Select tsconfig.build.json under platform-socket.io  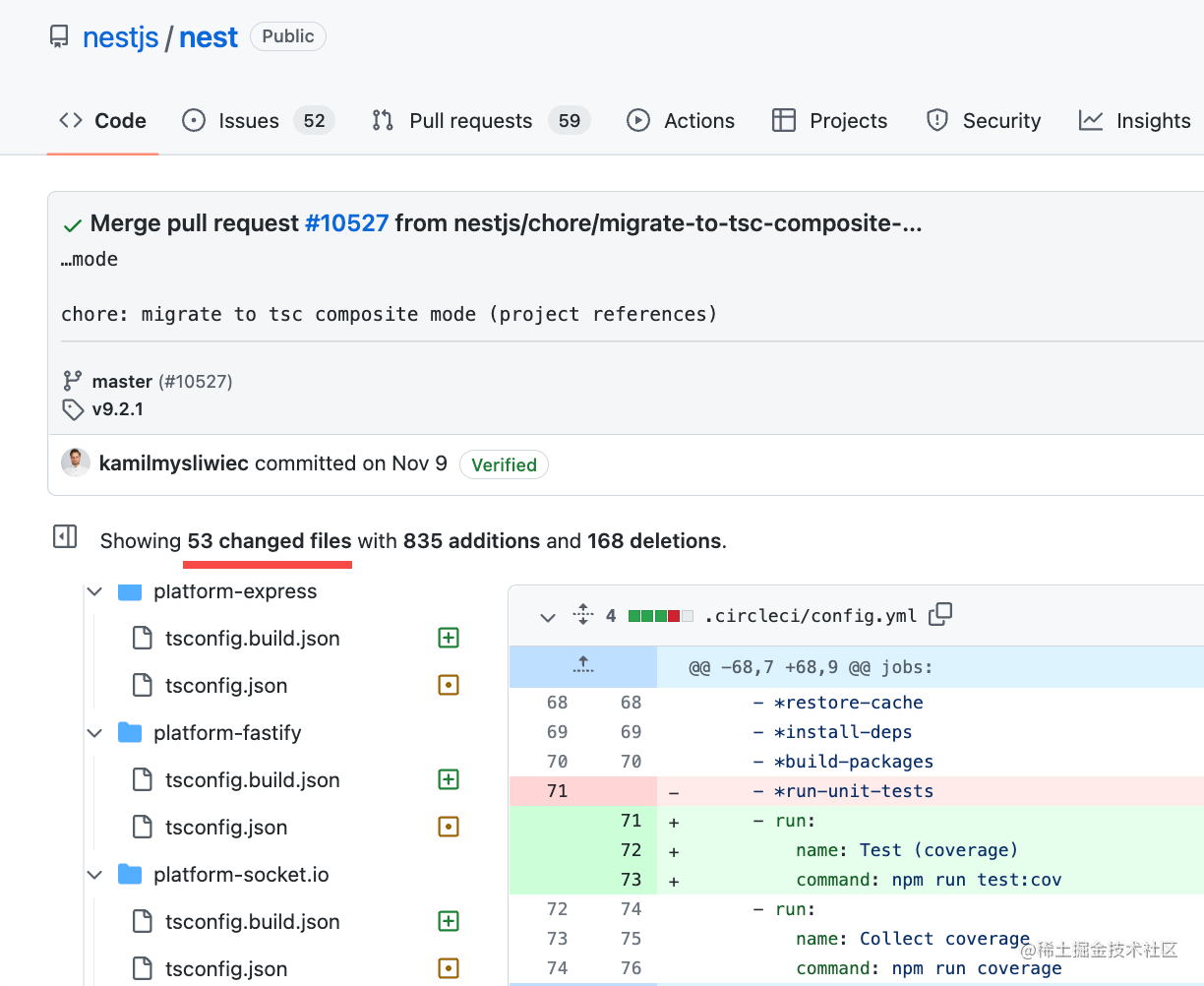(252, 922)
